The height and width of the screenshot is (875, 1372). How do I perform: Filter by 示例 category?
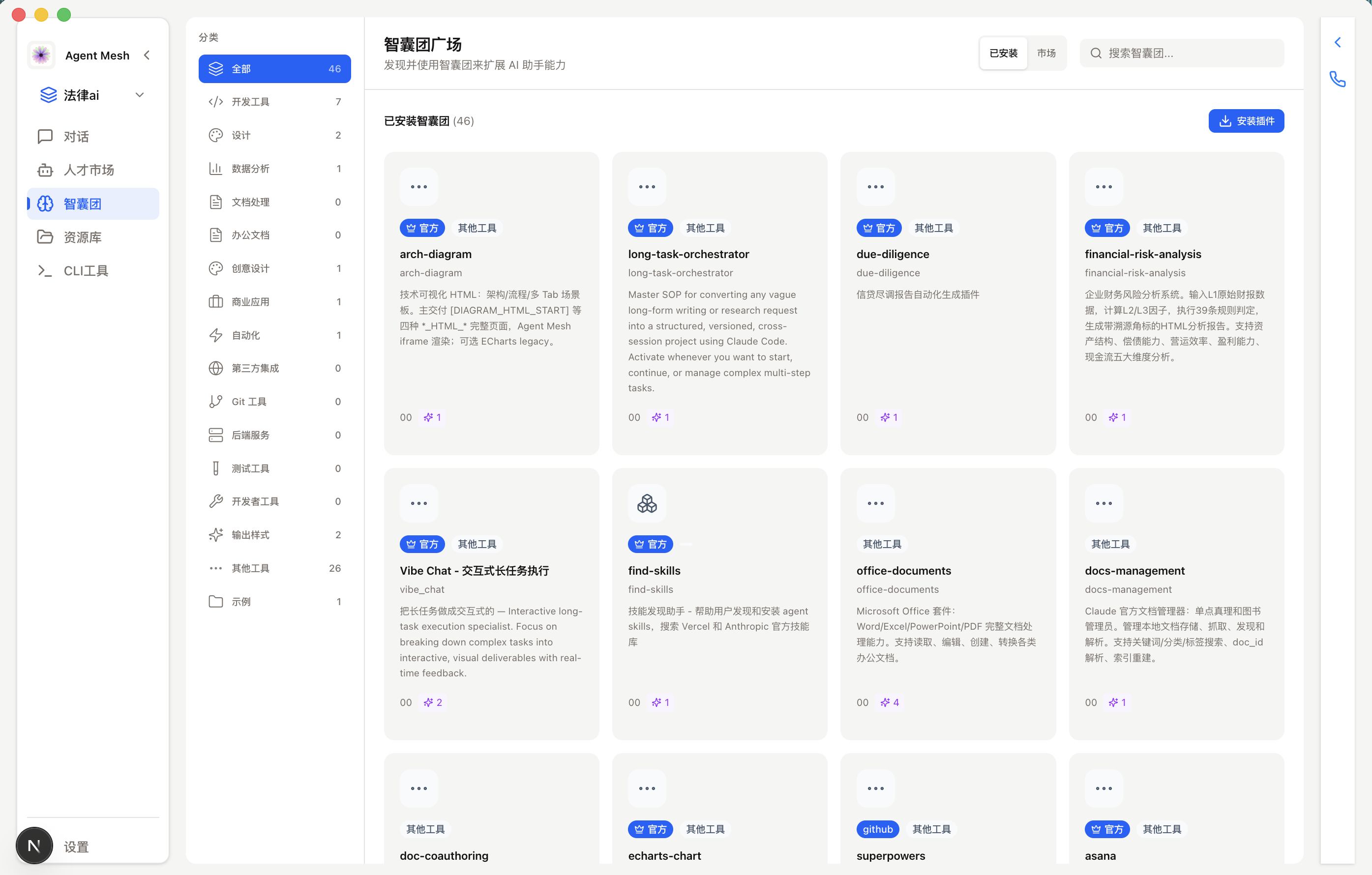(x=274, y=602)
